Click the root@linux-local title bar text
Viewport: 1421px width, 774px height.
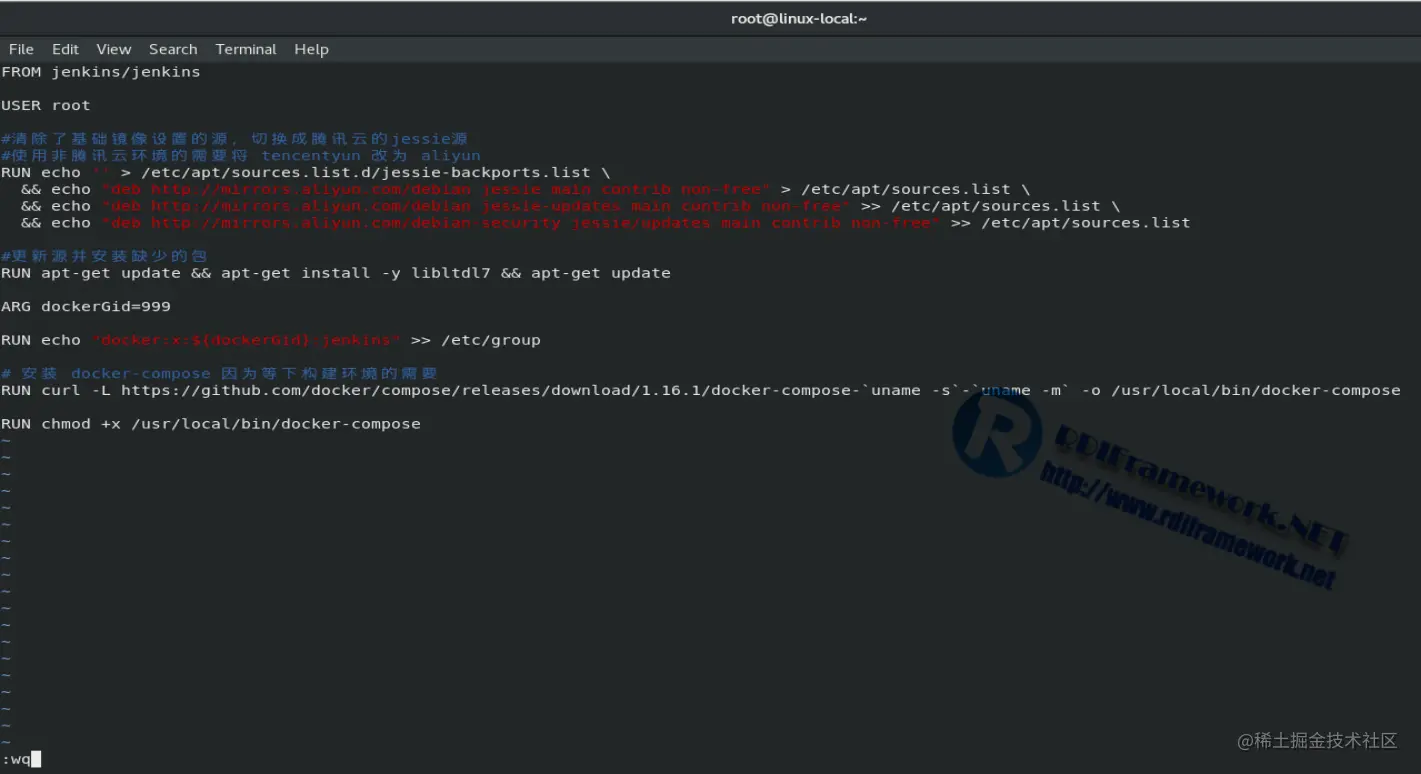point(798,17)
